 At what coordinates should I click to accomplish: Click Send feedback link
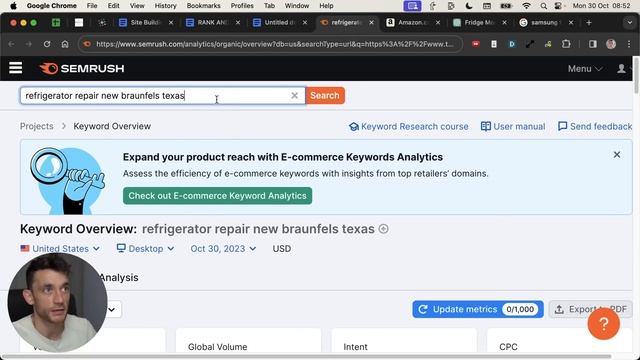(x=595, y=127)
